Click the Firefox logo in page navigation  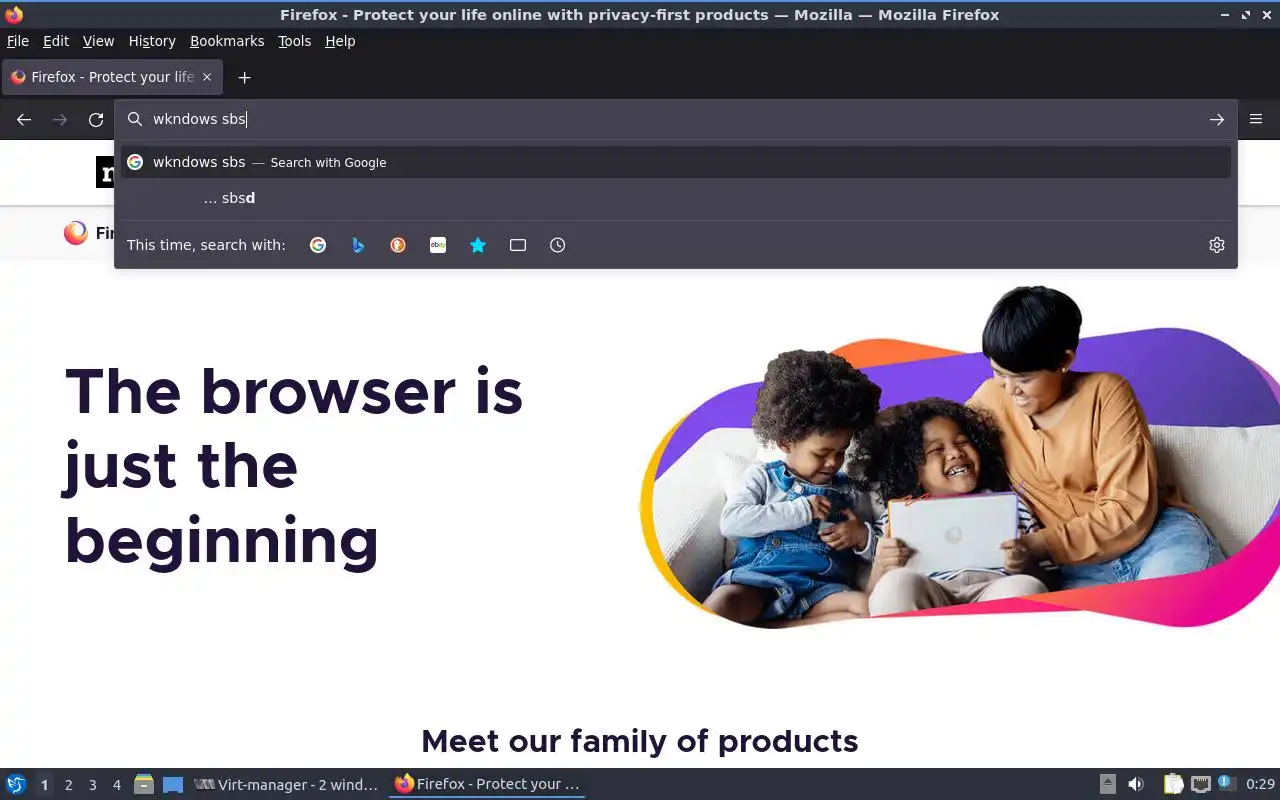coord(76,233)
